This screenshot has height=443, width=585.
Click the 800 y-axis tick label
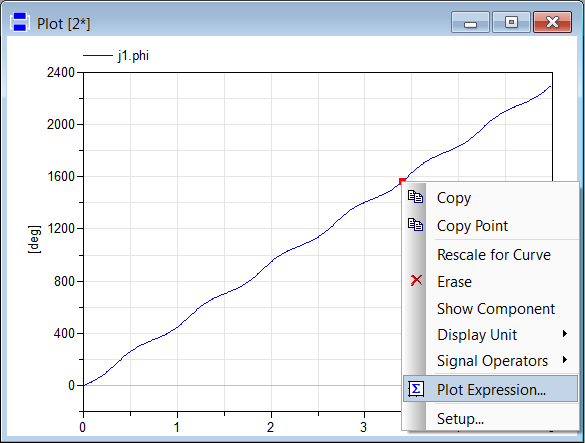(65, 281)
